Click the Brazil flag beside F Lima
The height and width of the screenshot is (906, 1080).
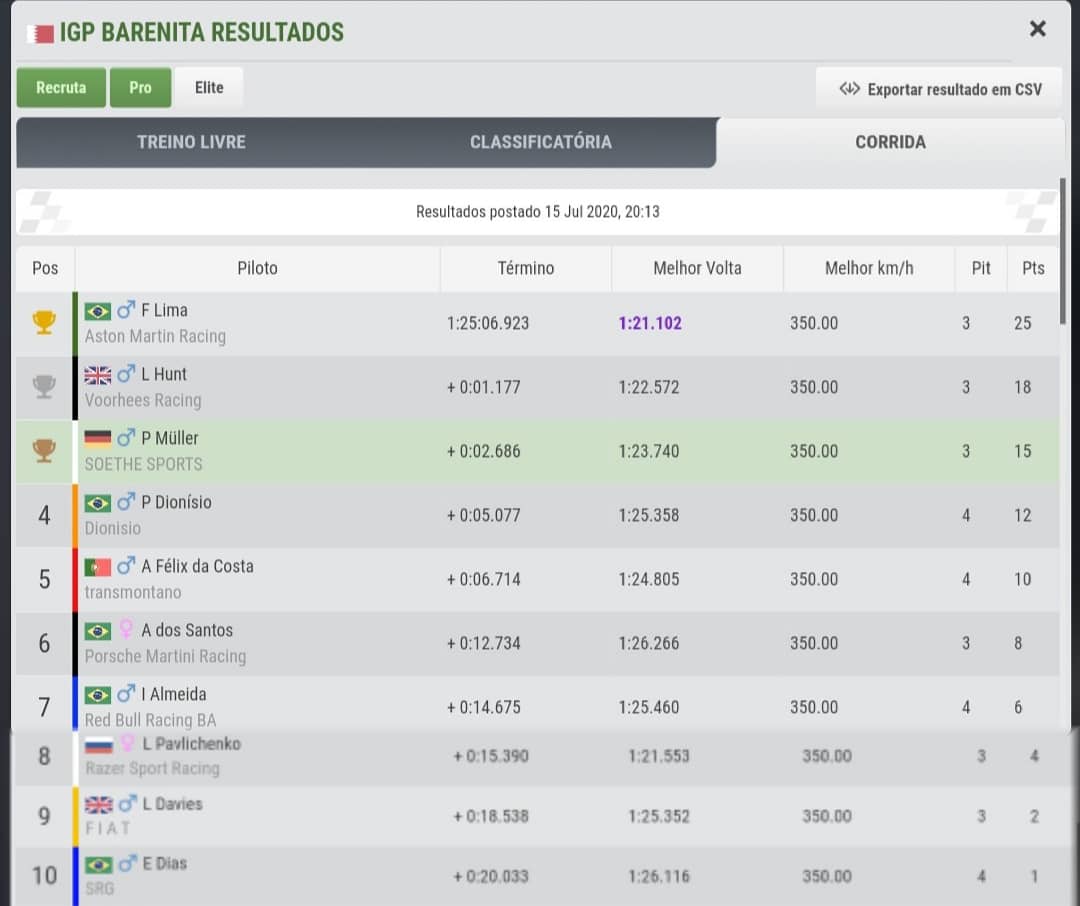coord(98,311)
